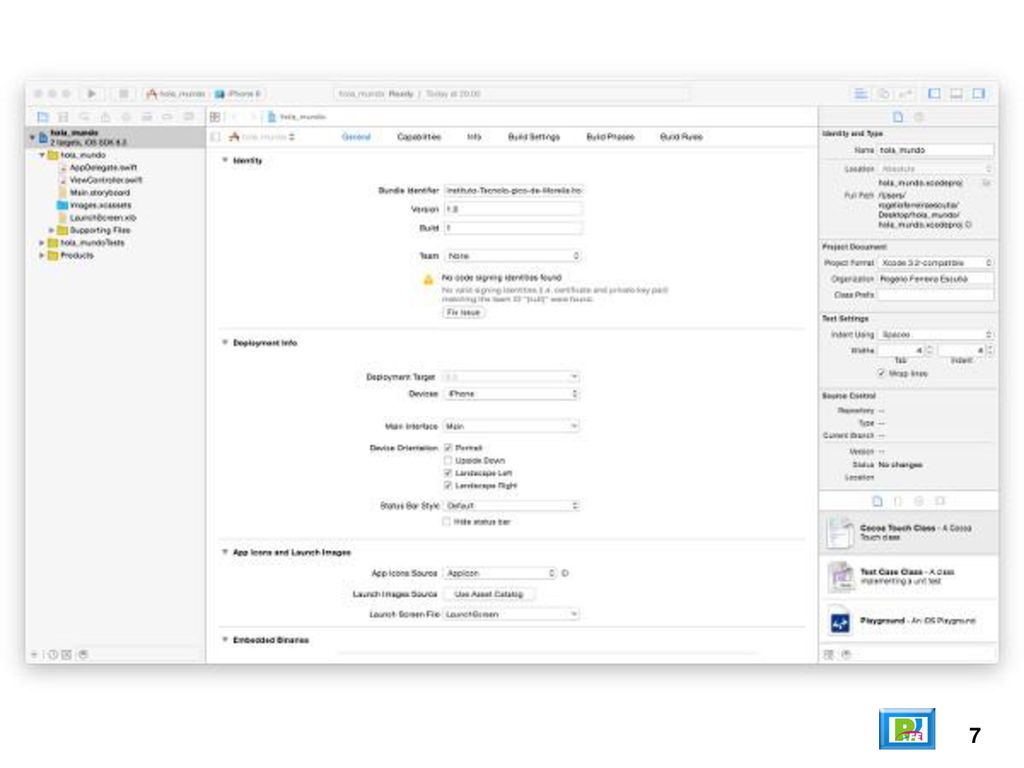Show the File inspector icon
The width and height of the screenshot is (1024, 768).
pyautogui.click(x=898, y=117)
